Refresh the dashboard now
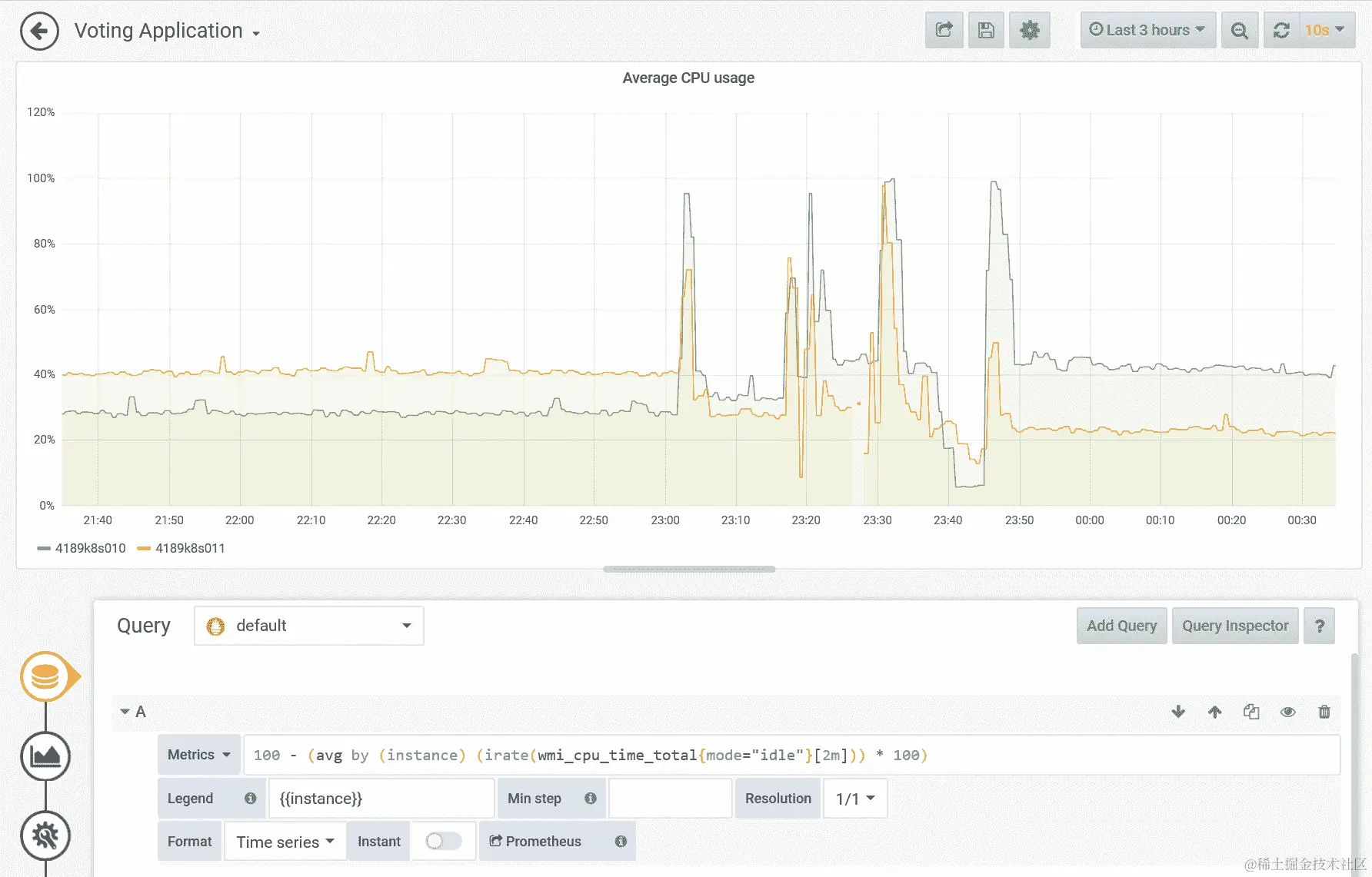 (x=1281, y=31)
